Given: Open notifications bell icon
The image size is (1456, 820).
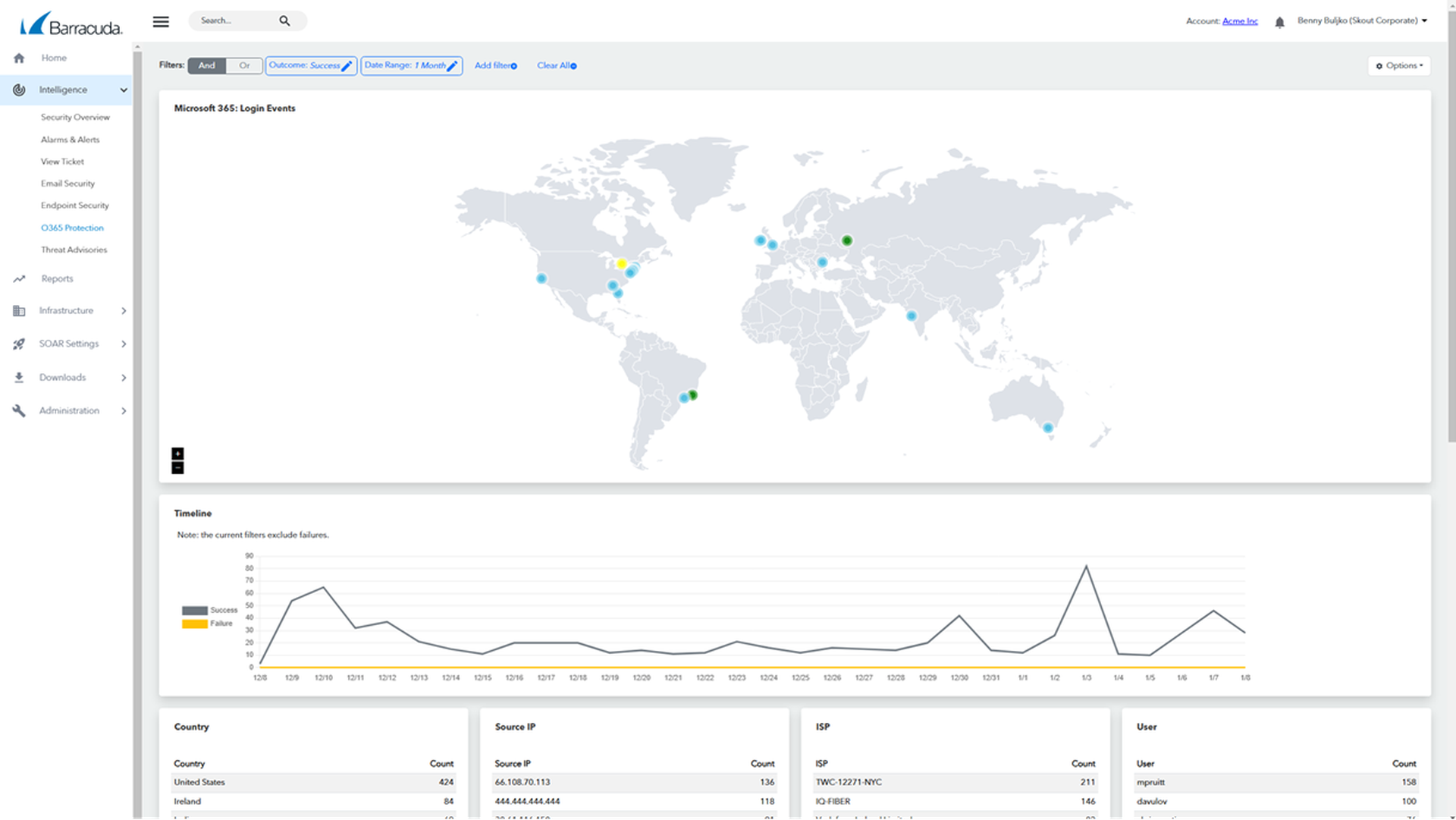Looking at the screenshot, I should pos(1279,22).
